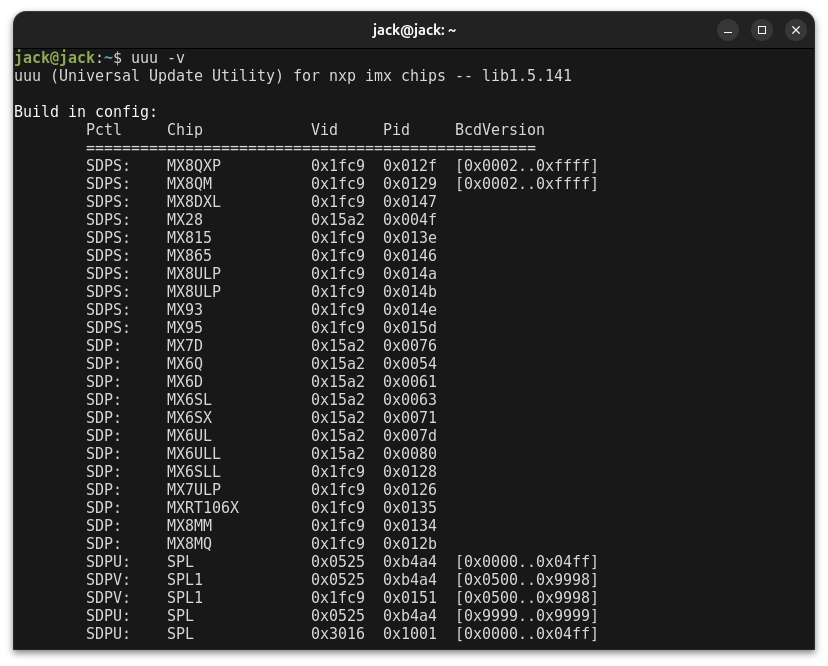Viewport: 828px width, 666px height.
Task: Click the Vid column header
Action: click(324, 130)
